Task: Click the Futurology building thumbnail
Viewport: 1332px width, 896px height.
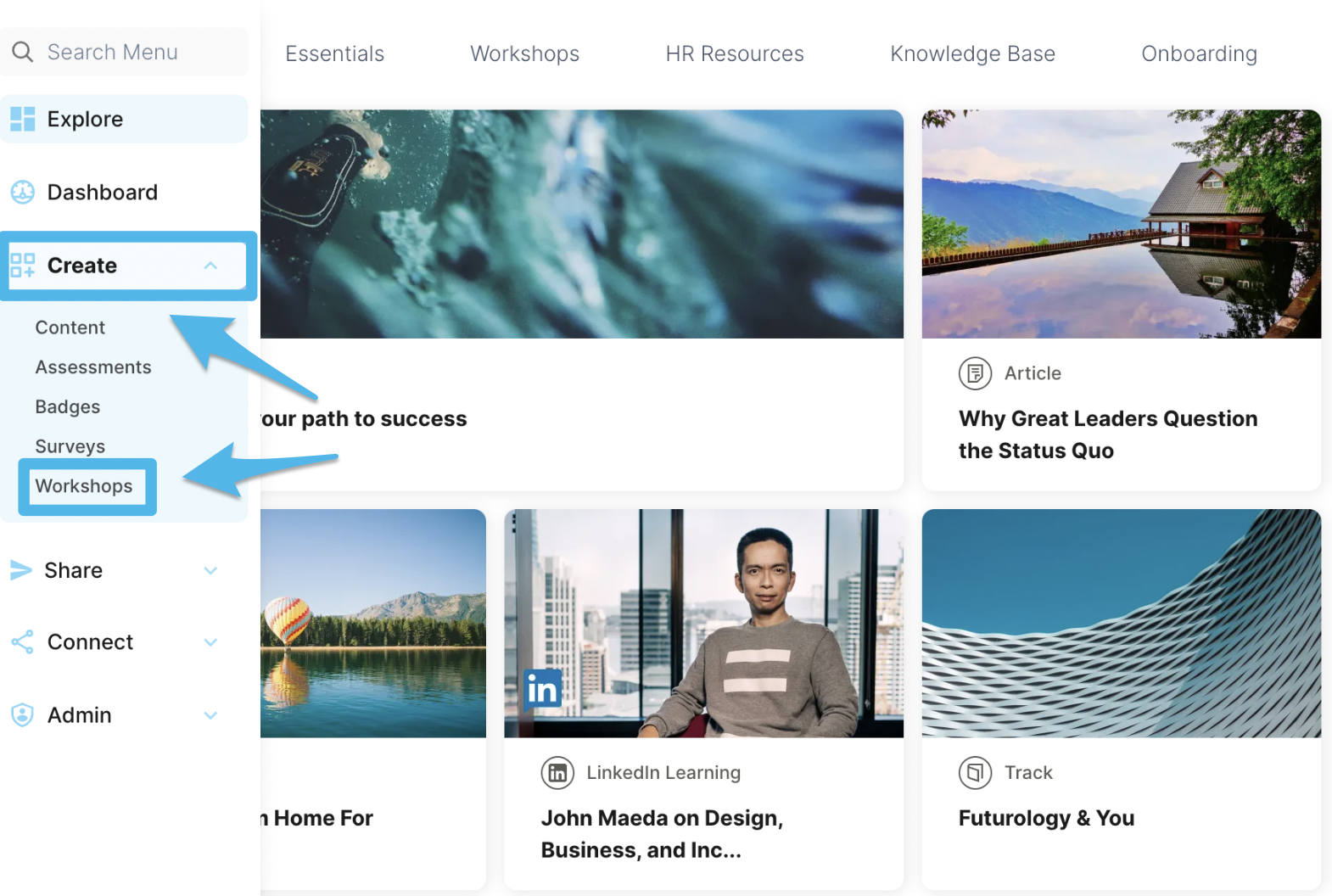Action: (1121, 624)
